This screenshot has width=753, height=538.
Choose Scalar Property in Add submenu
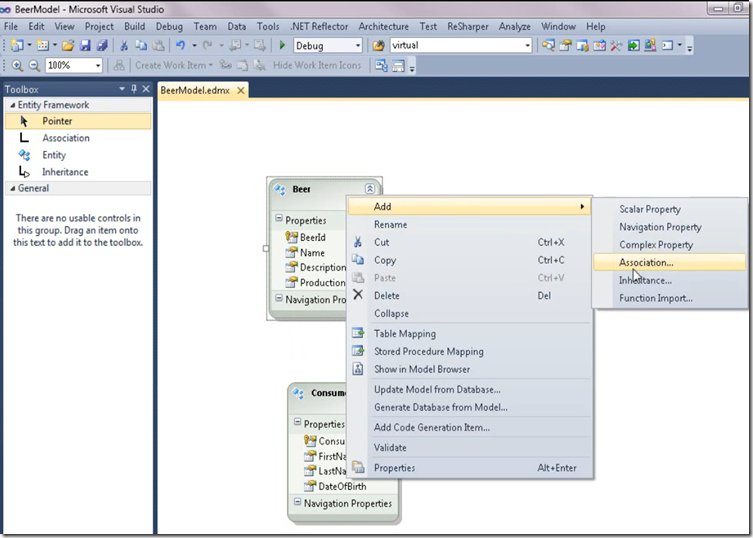(669, 209)
